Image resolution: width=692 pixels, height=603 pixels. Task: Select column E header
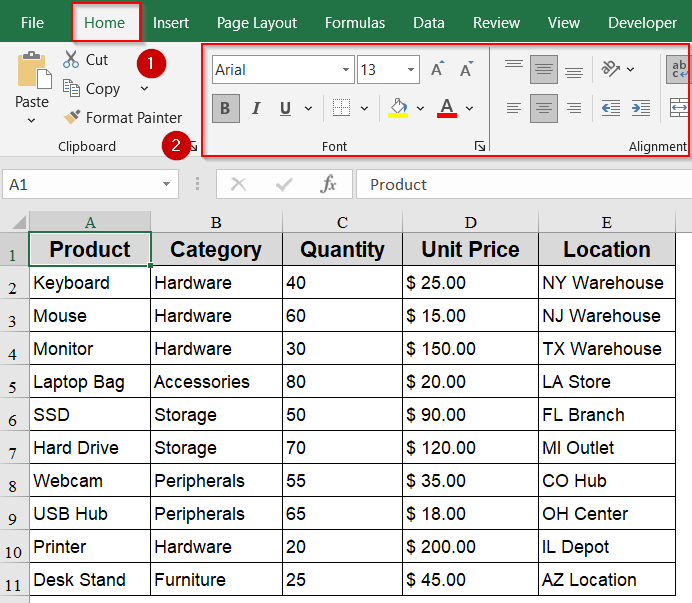click(607, 222)
